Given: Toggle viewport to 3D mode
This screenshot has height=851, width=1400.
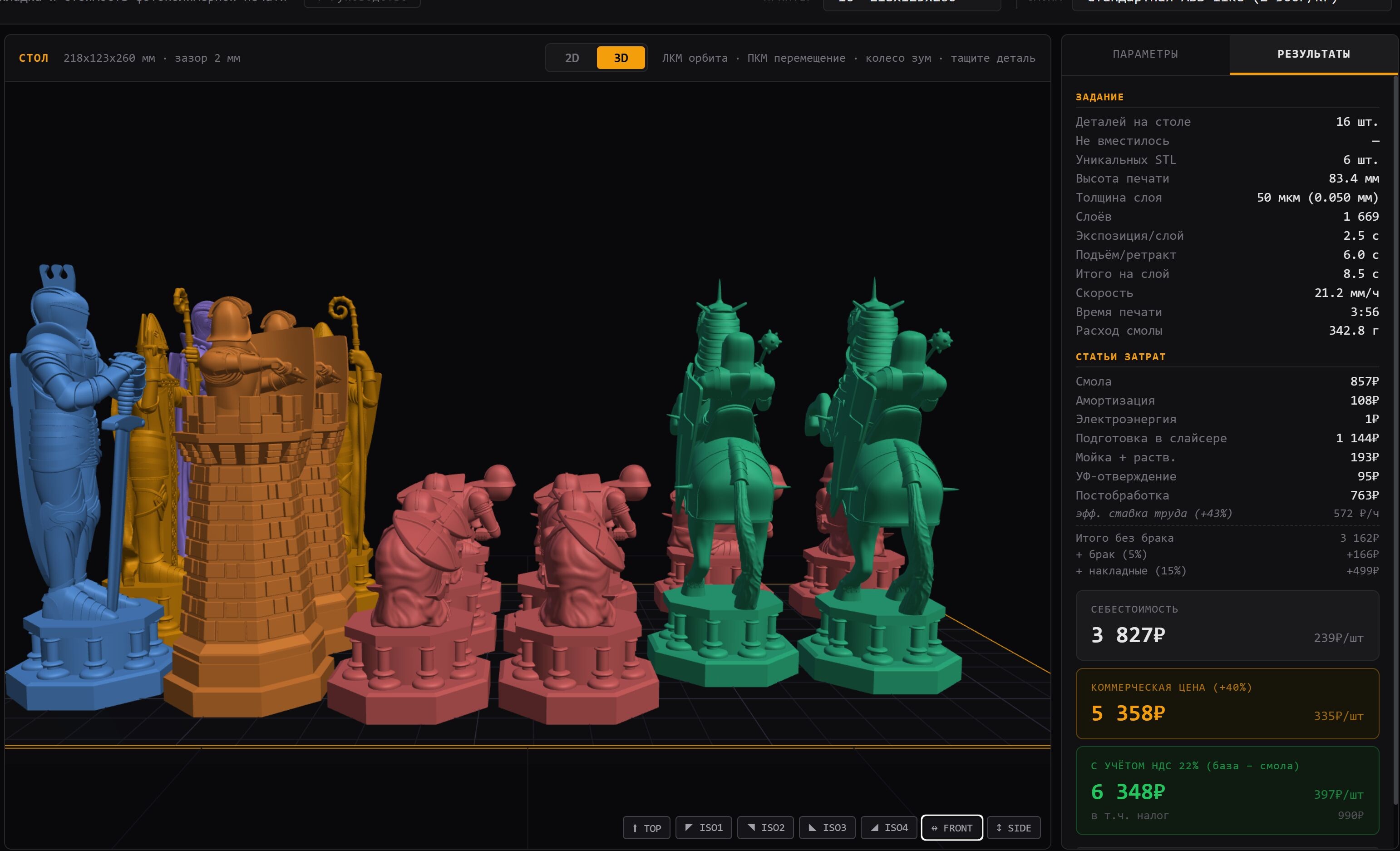Looking at the screenshot, I should click(621, 58).
